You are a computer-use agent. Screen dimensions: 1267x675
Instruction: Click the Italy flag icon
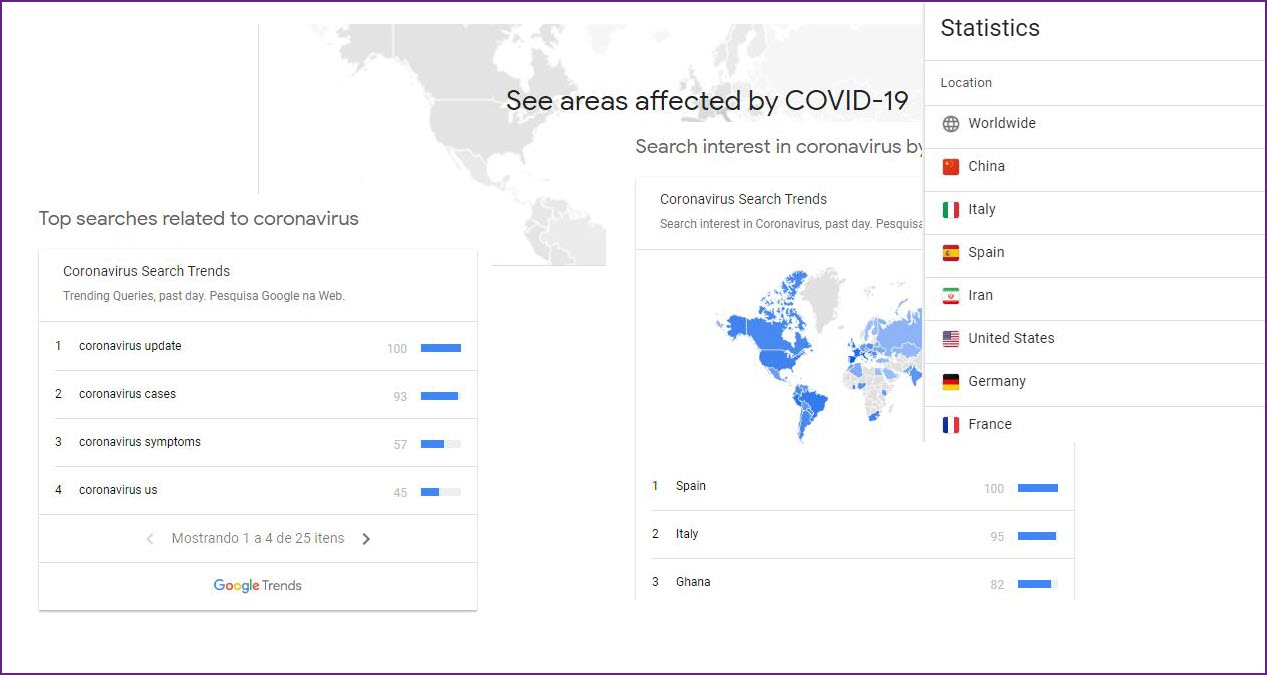click(951, 210)
